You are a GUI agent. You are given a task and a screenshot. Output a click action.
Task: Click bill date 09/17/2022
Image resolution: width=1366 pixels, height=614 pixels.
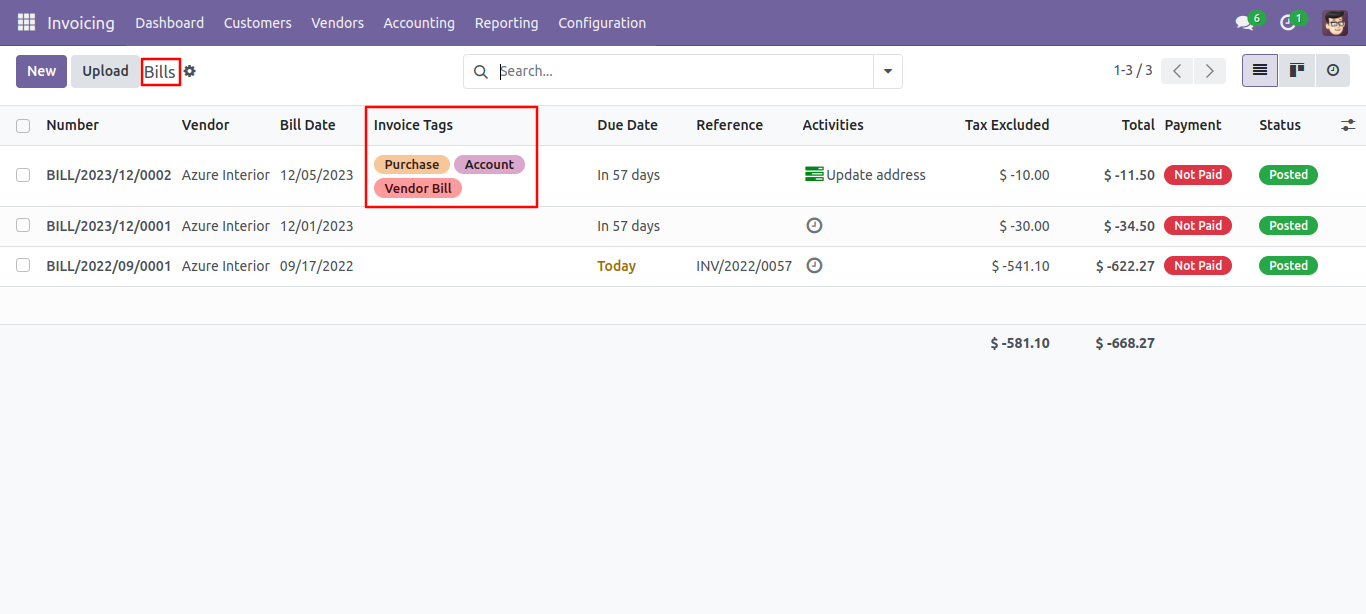pos(317,266)
